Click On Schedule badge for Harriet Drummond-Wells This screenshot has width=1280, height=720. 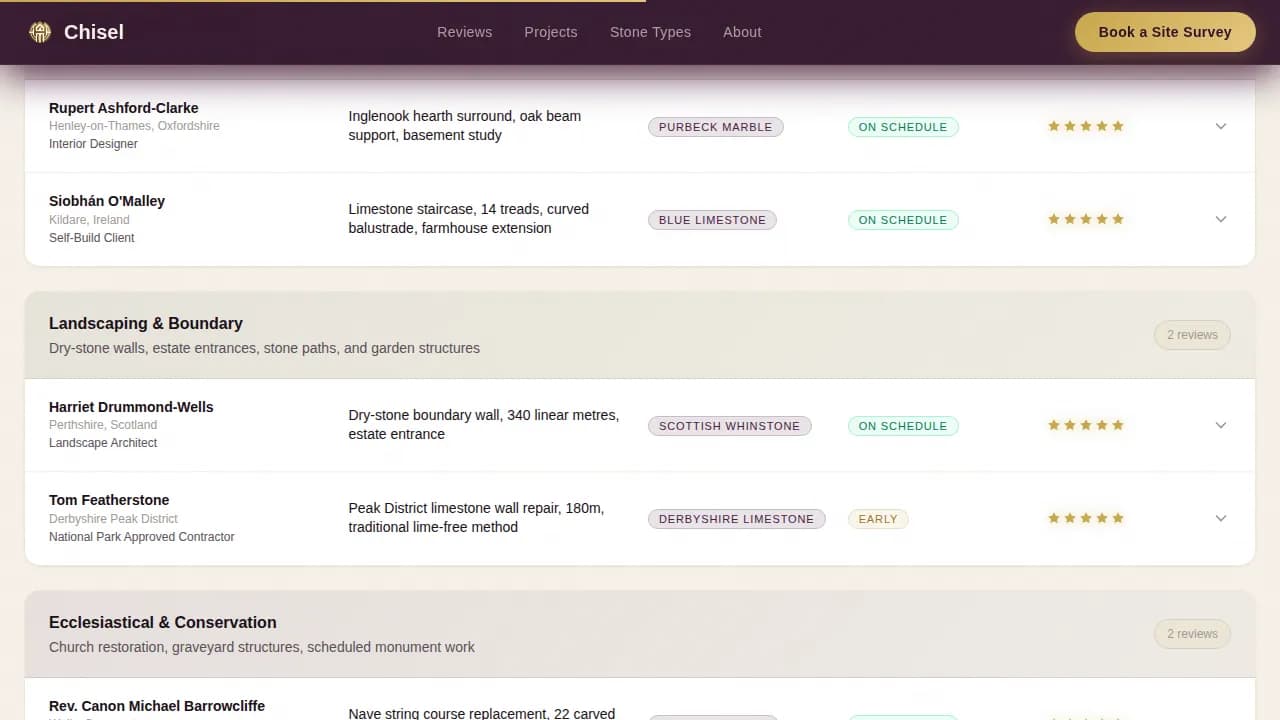click(x=903, y=426)
